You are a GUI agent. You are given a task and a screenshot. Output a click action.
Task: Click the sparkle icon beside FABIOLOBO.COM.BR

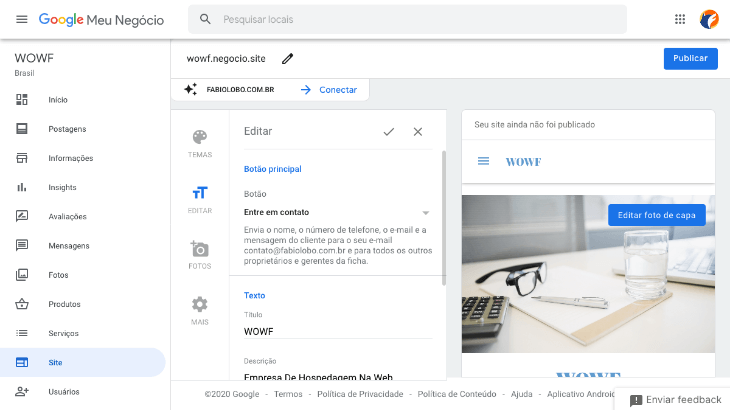tap(190, 89)
